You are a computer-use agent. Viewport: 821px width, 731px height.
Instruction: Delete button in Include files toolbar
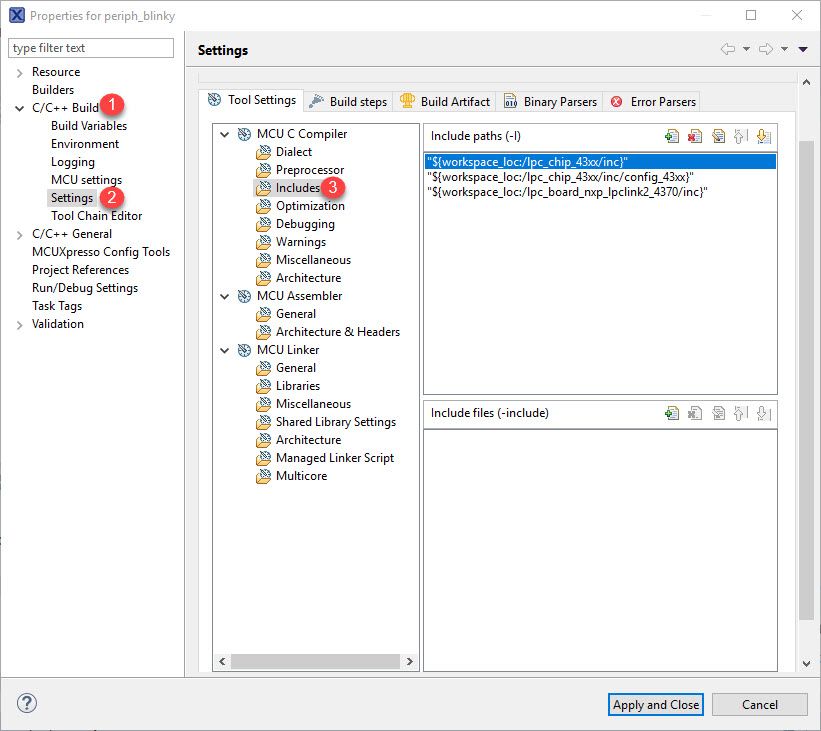coord(695,414)
